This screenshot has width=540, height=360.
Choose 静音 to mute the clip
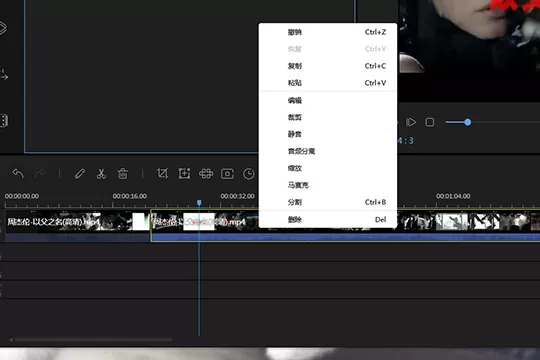(x=328, y=134)
